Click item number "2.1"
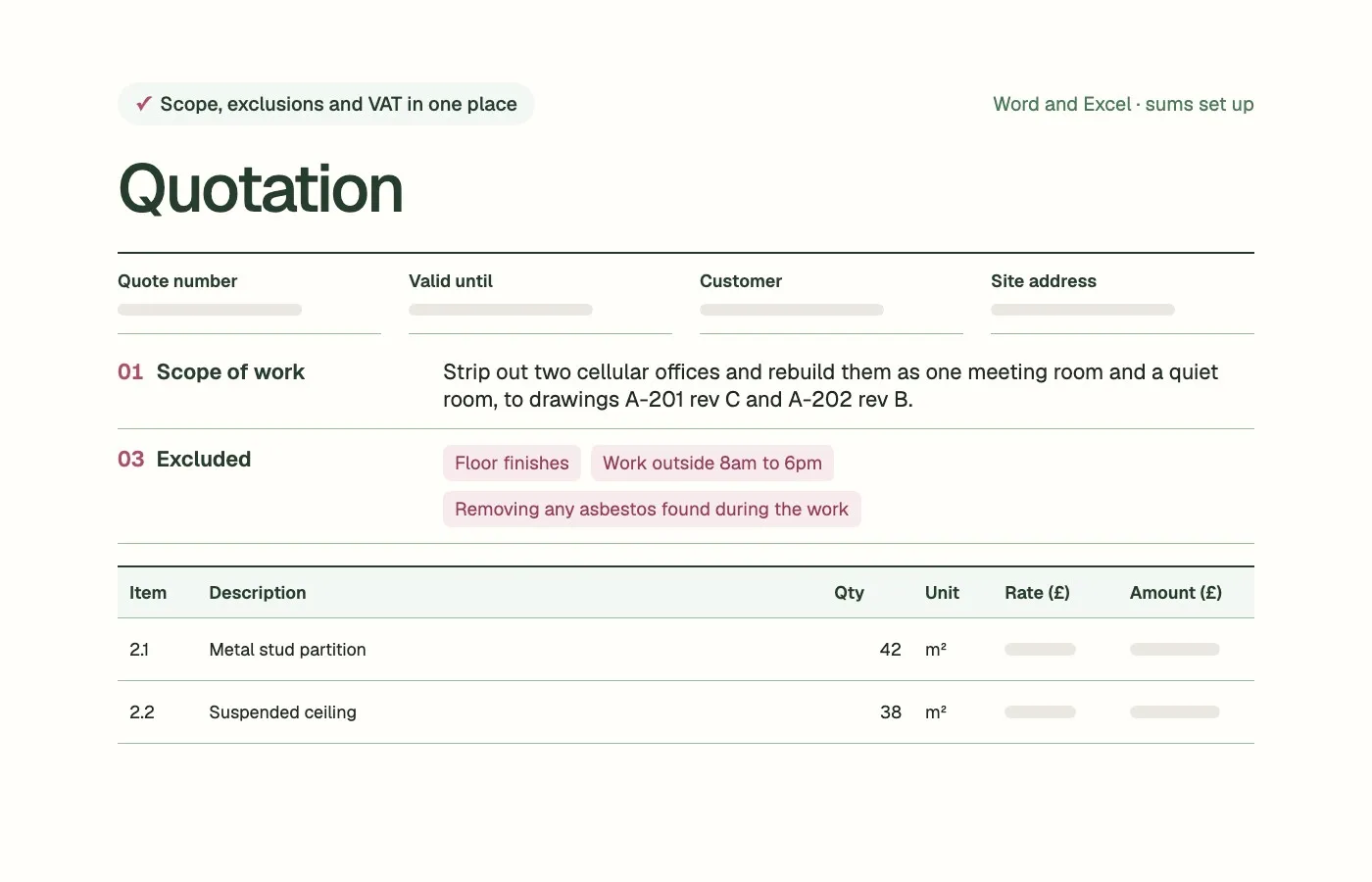The width and height of the screenshot is (1372, 882). [139, 650]
